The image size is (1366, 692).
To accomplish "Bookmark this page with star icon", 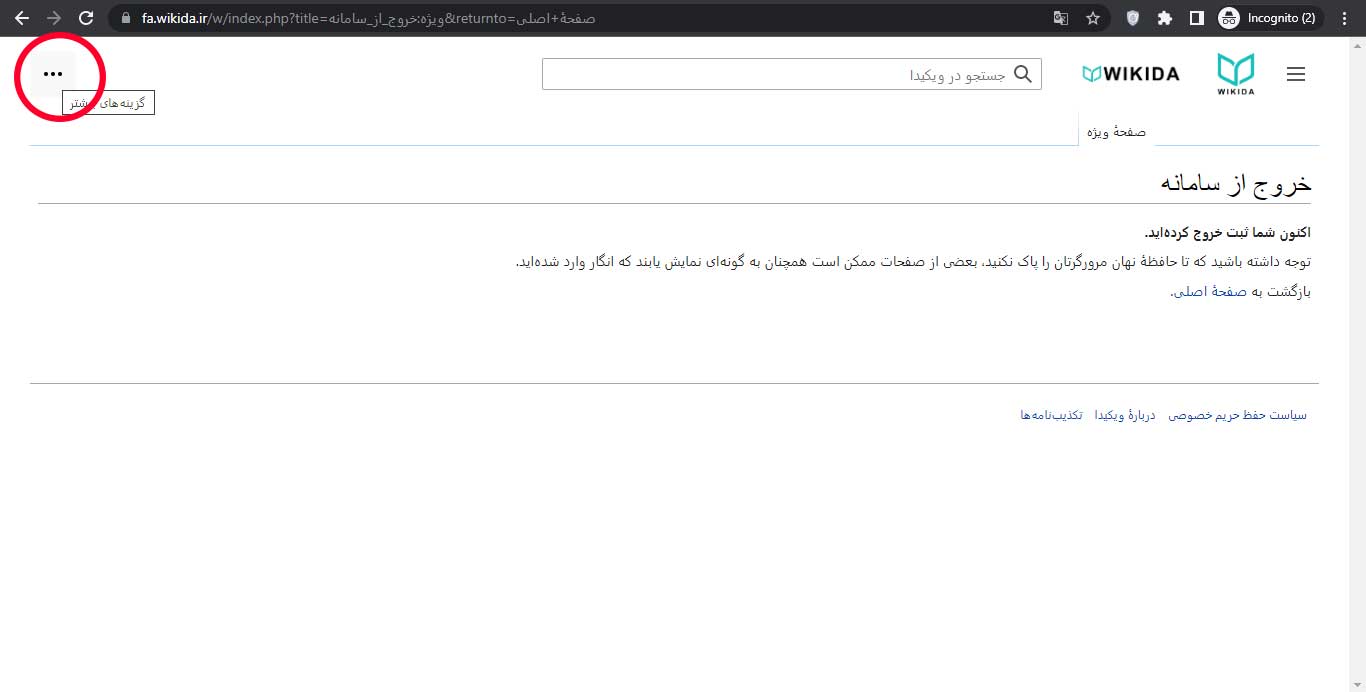I will pyautogui.click(x=1093, y=18).
